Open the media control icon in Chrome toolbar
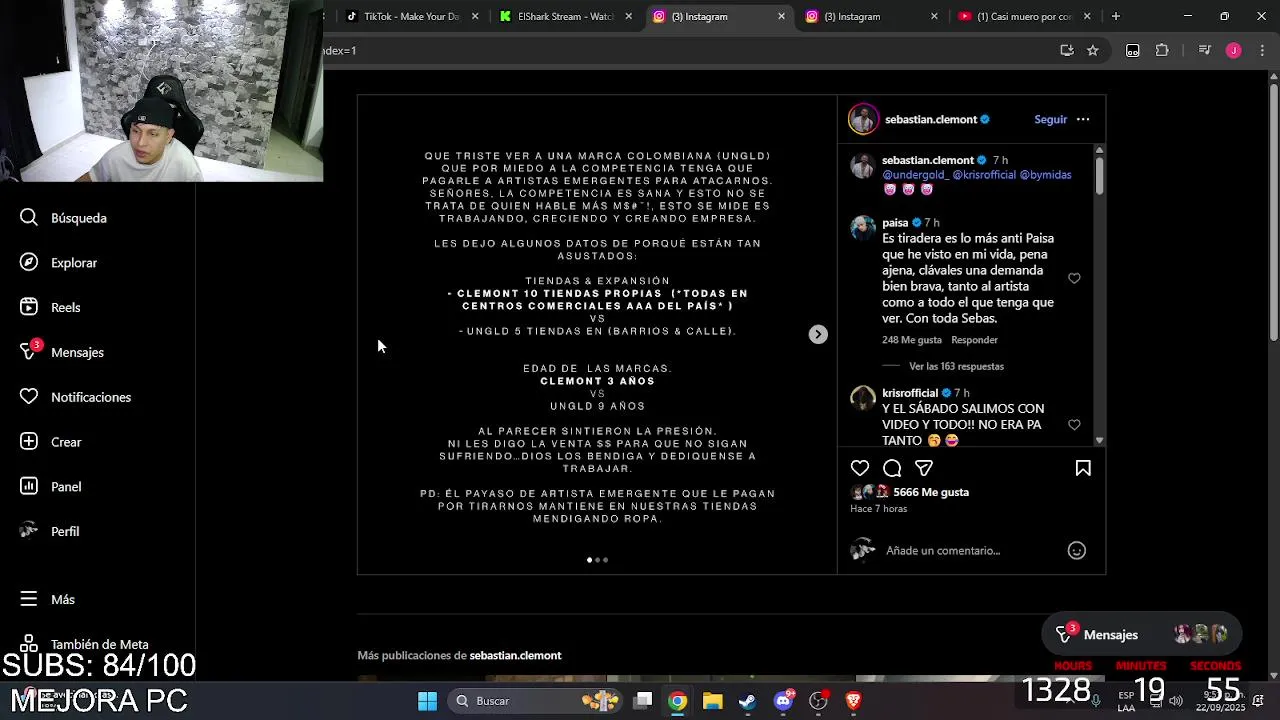1280x720 pixels. pyautogui.click(x=1204, y=51)
